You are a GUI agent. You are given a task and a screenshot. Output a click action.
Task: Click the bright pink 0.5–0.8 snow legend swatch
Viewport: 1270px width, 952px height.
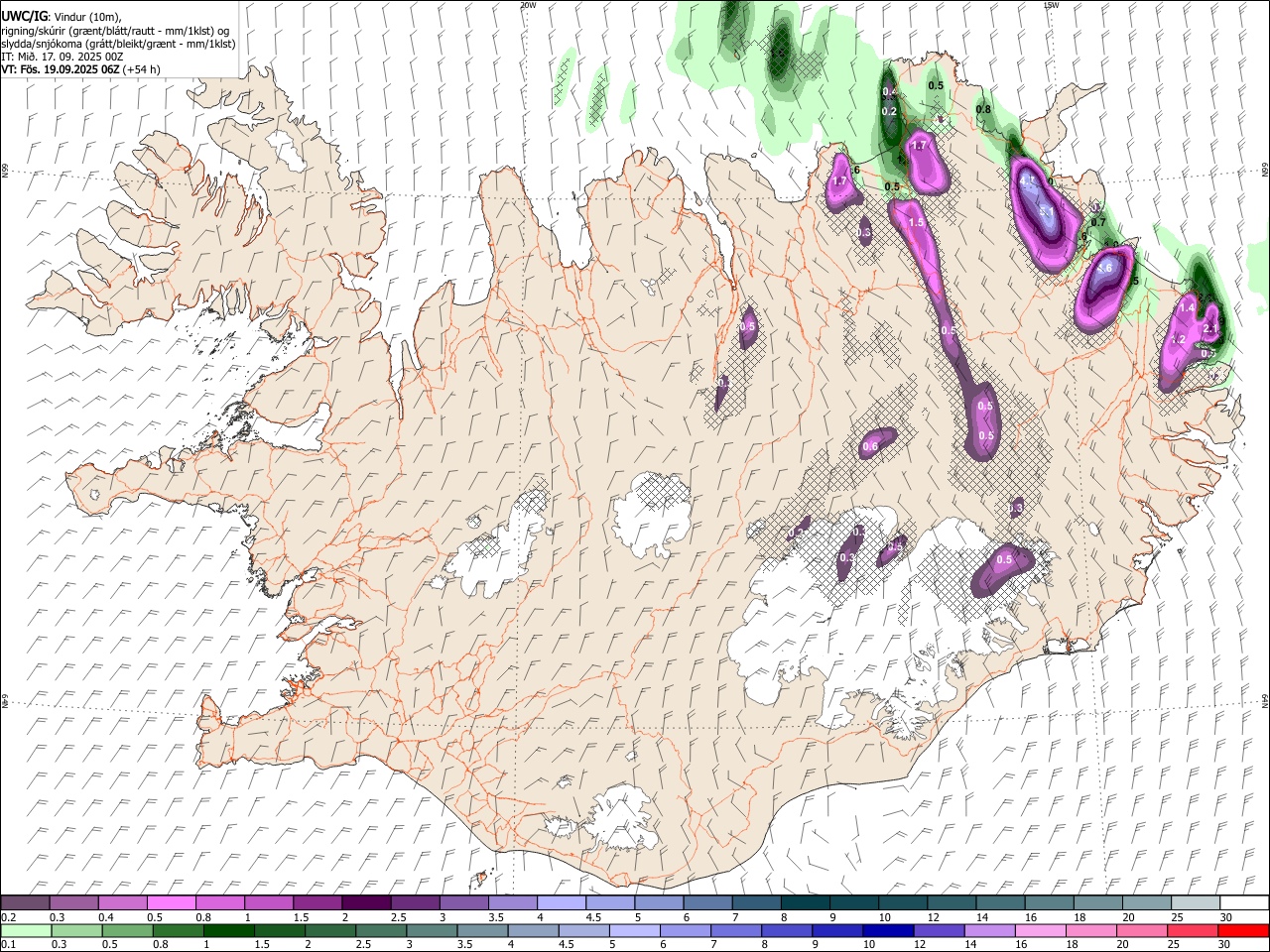click(x=172, y=903)
